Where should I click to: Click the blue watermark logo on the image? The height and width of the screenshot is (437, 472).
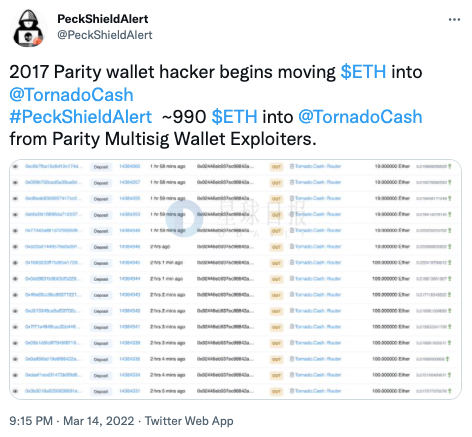coord(184,218)
